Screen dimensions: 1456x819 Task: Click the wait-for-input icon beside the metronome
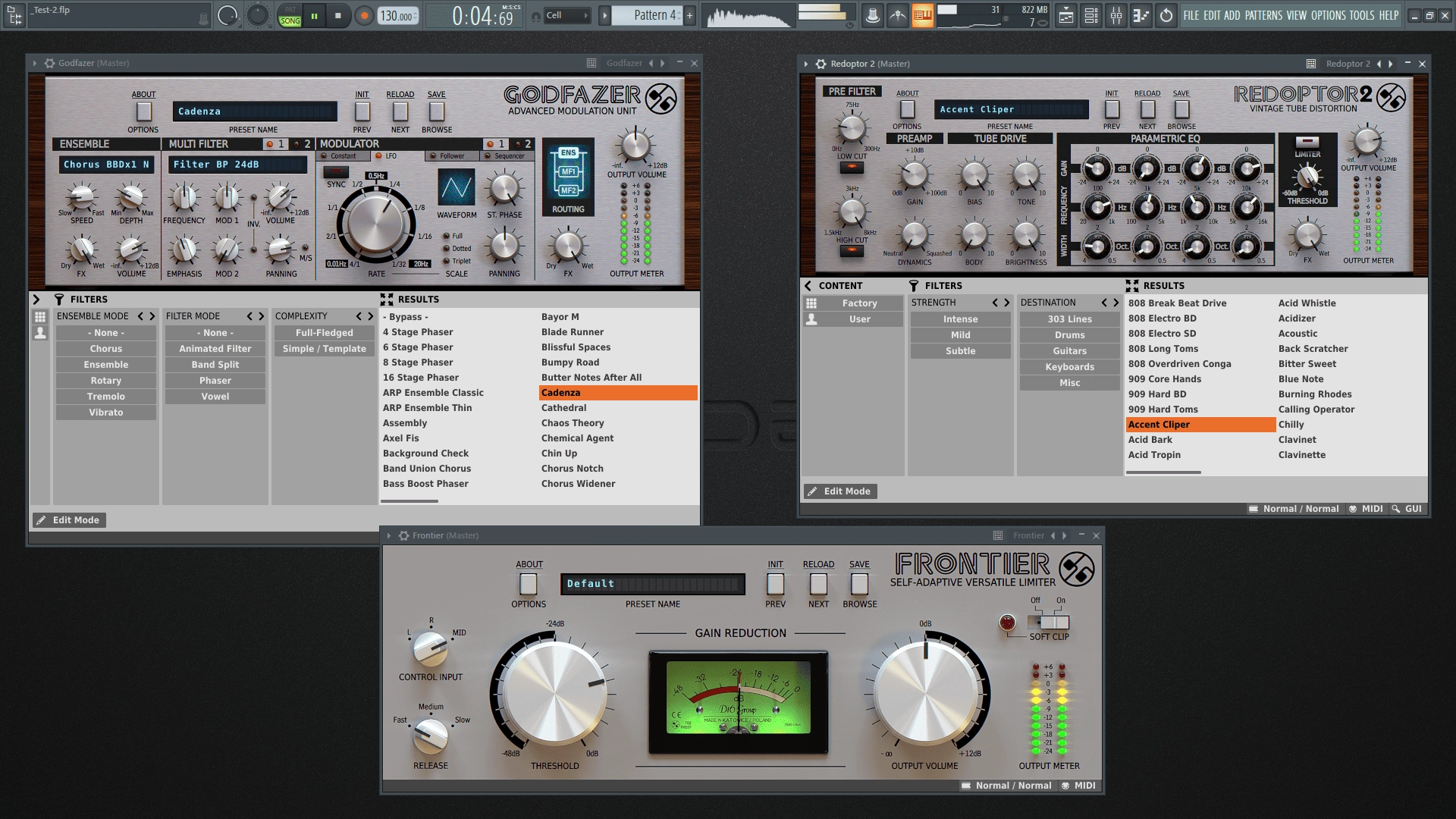898,15
